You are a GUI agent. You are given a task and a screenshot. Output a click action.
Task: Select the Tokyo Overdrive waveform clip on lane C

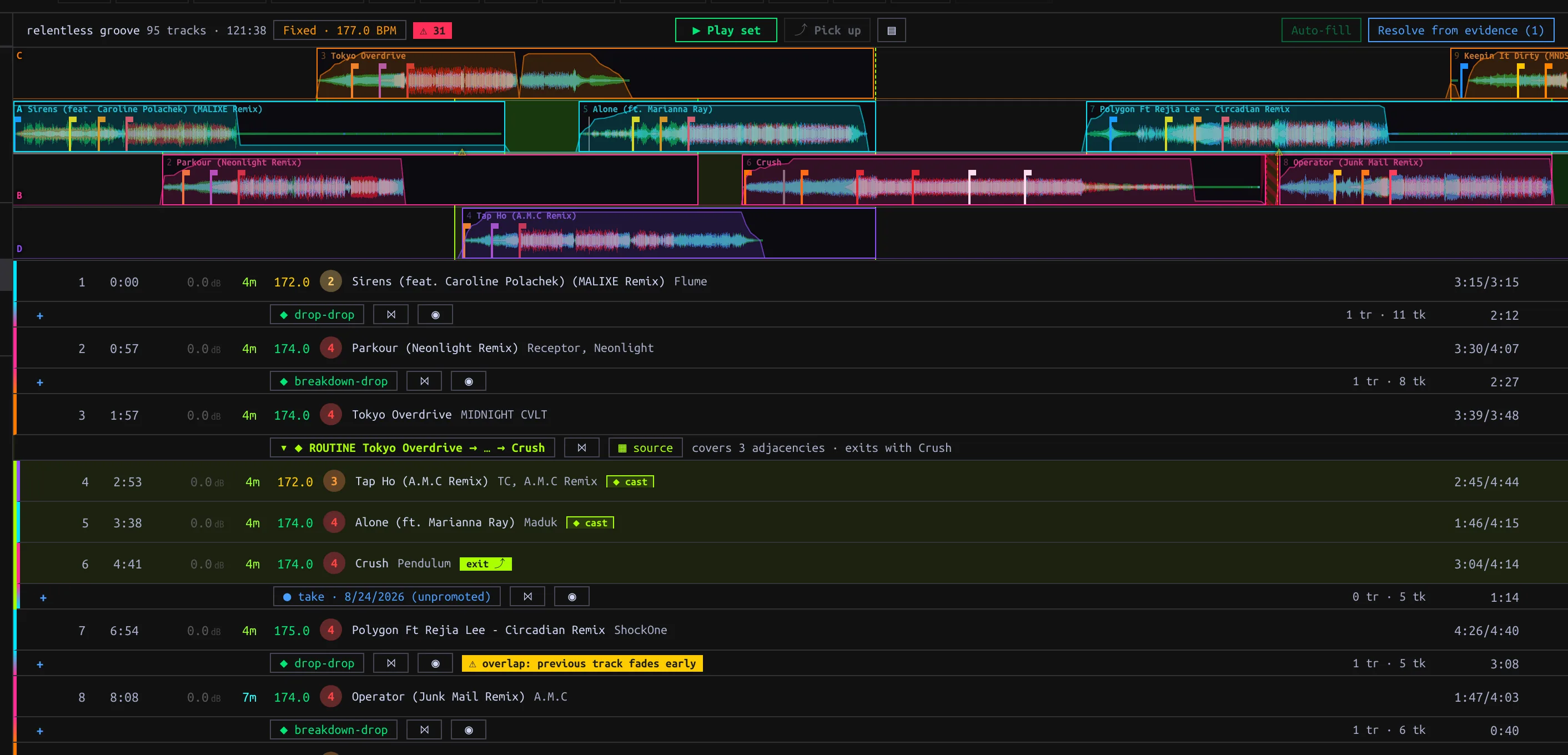(595, 74)
